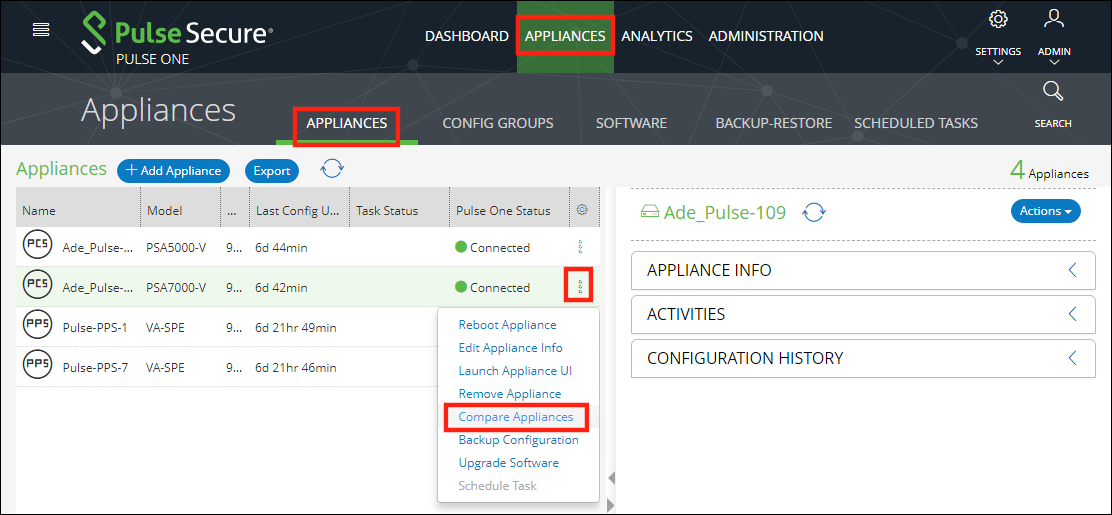The height and width of the screenshot is (515, 1112).
Task: Open the hamburger navigation menu
Action: (x=41, y=30)
